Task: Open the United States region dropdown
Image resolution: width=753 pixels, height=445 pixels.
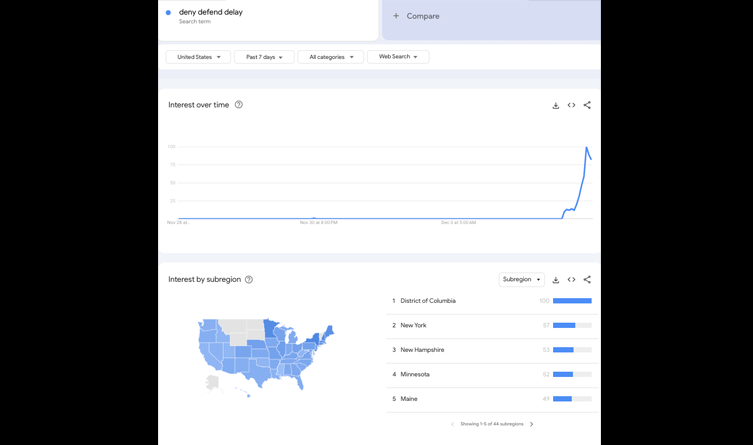Action: pyautogui.click(x=198, y=57)
